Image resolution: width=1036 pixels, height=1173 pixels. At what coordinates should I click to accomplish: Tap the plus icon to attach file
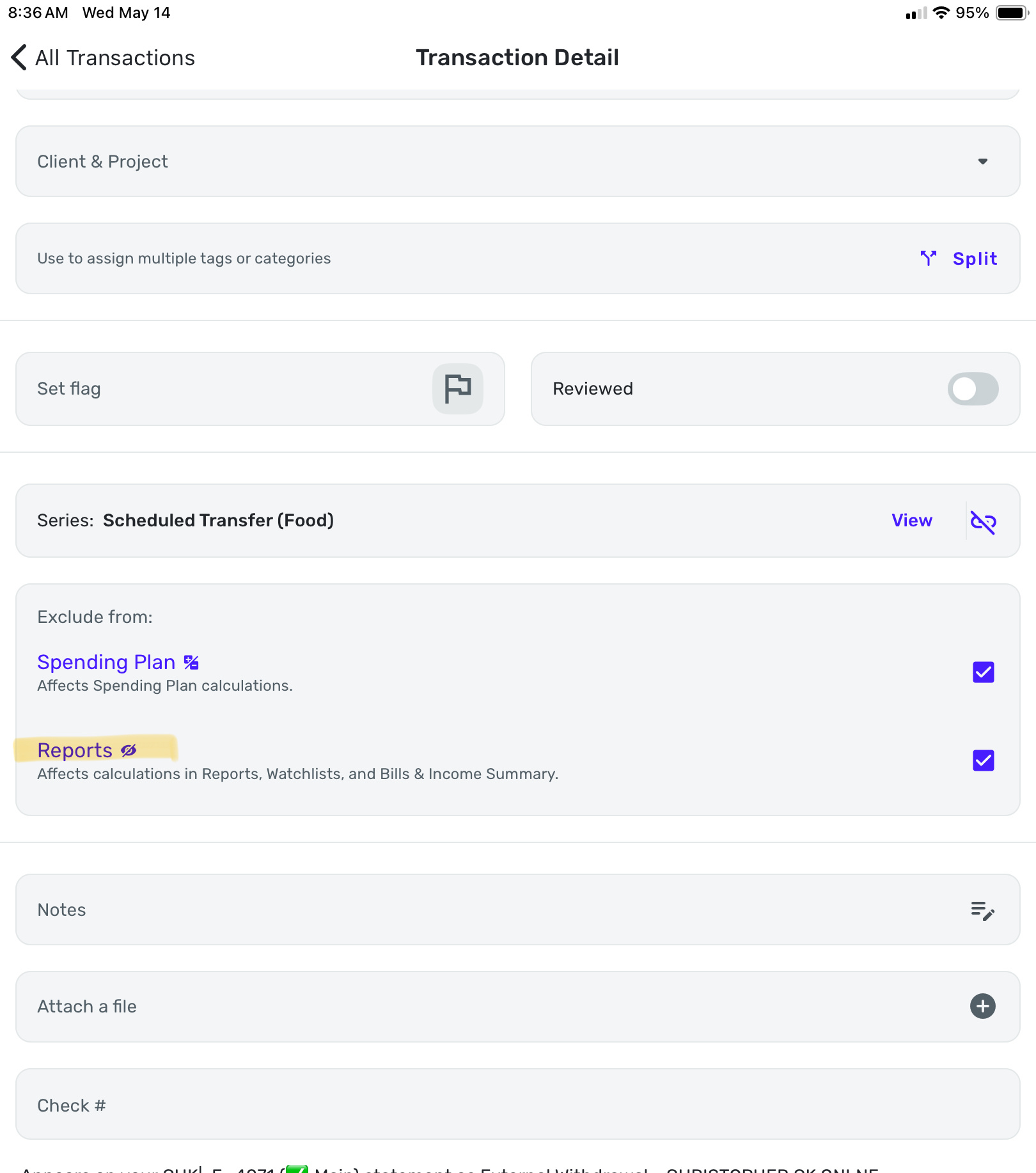pyautogui.click(x=982, y=1006)
